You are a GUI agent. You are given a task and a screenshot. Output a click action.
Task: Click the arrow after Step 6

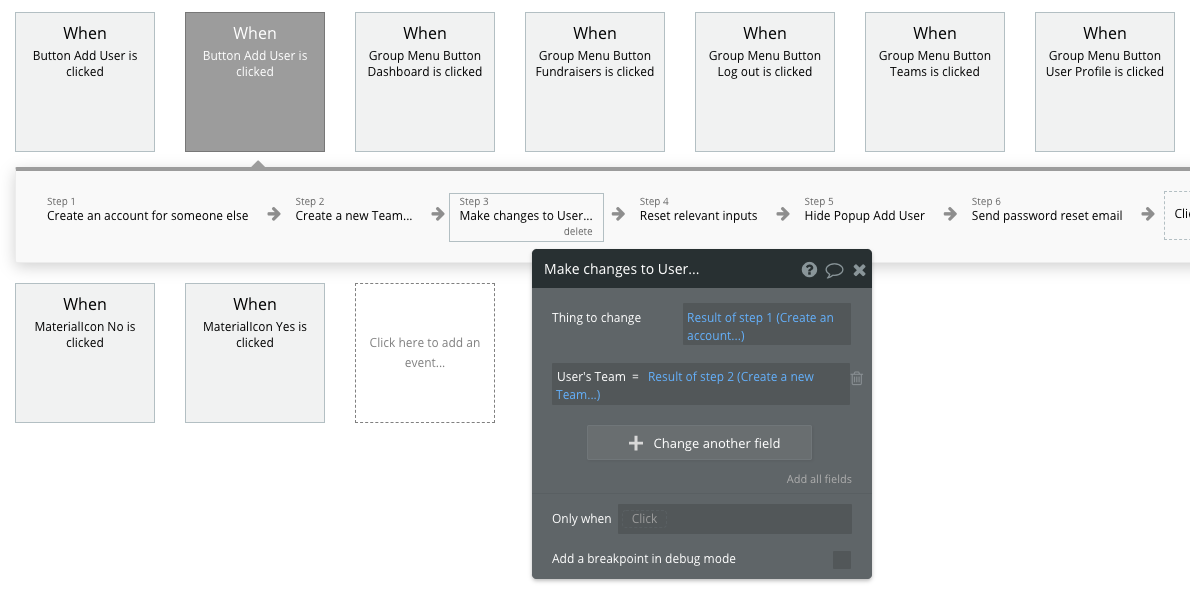pos(1148,214)
